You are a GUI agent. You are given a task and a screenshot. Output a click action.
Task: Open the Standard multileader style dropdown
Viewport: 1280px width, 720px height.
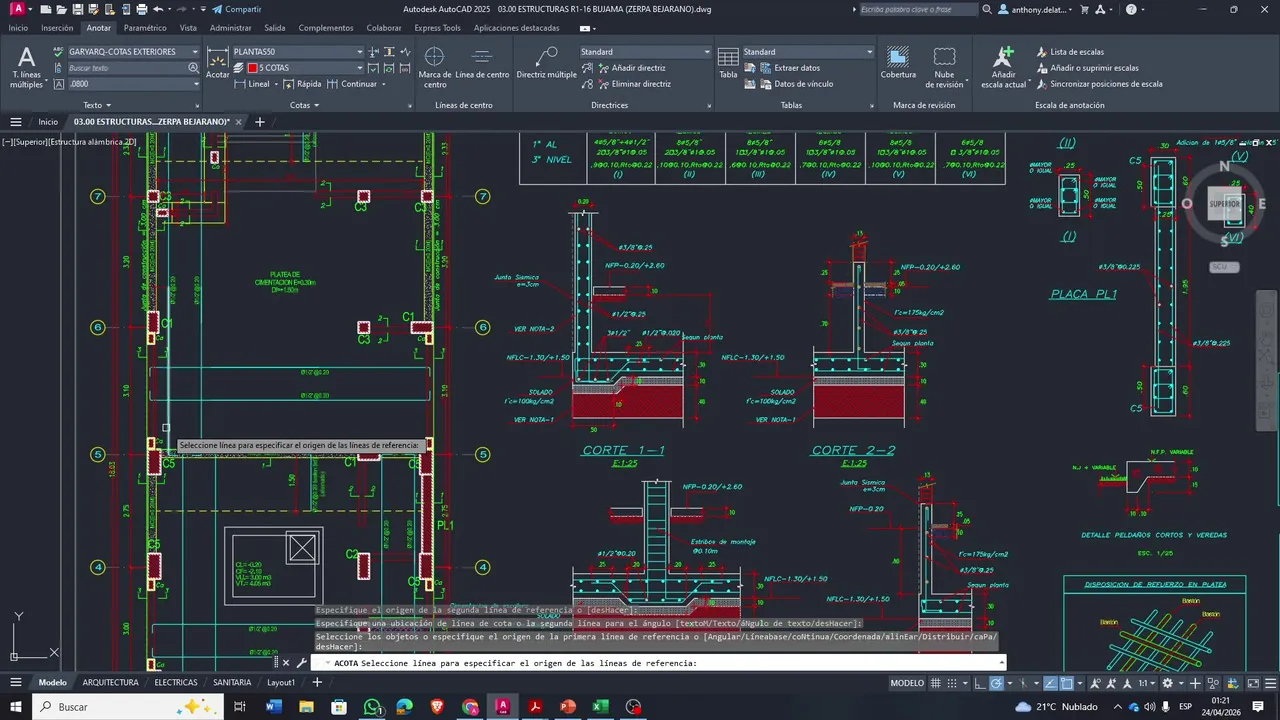707,52
